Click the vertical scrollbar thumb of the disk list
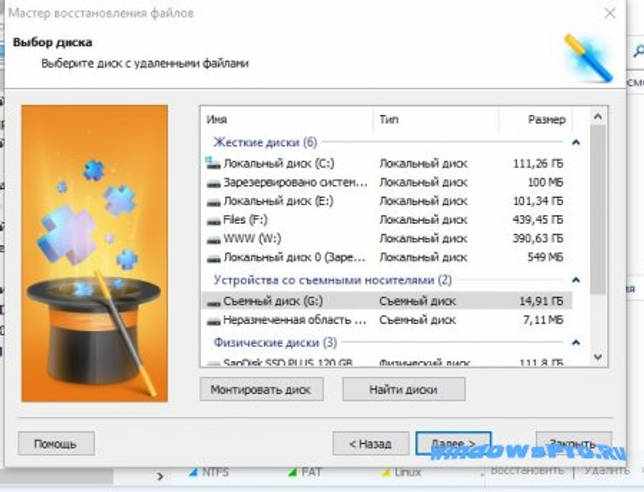644x492 pixels. 598,209
